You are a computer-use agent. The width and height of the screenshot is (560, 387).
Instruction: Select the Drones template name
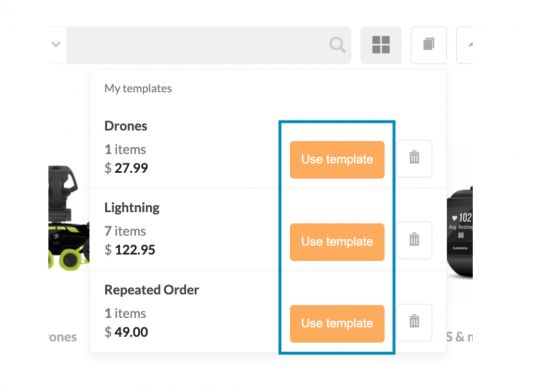point(126,126)
